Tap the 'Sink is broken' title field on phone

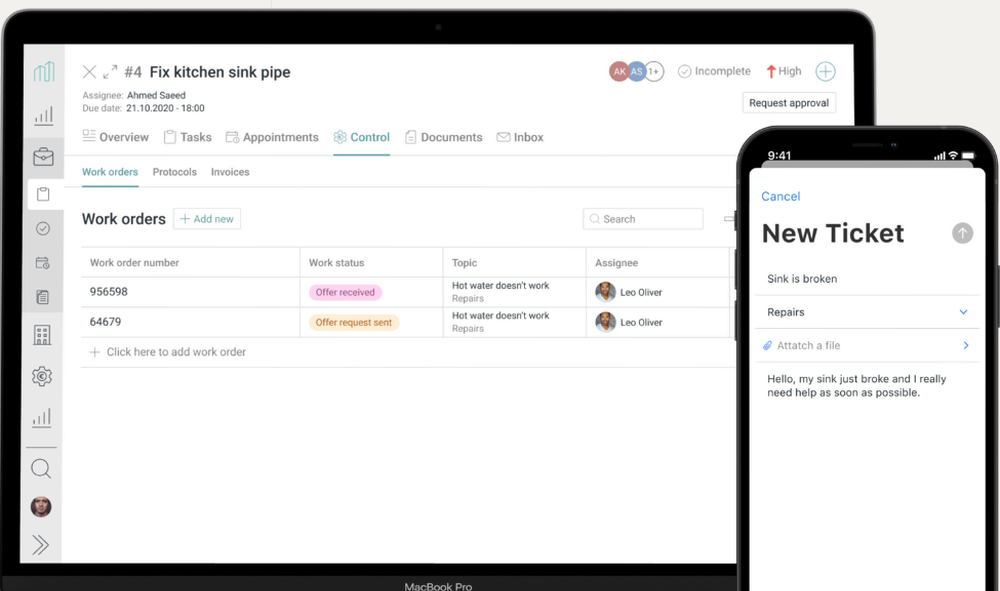click(867, 279)
